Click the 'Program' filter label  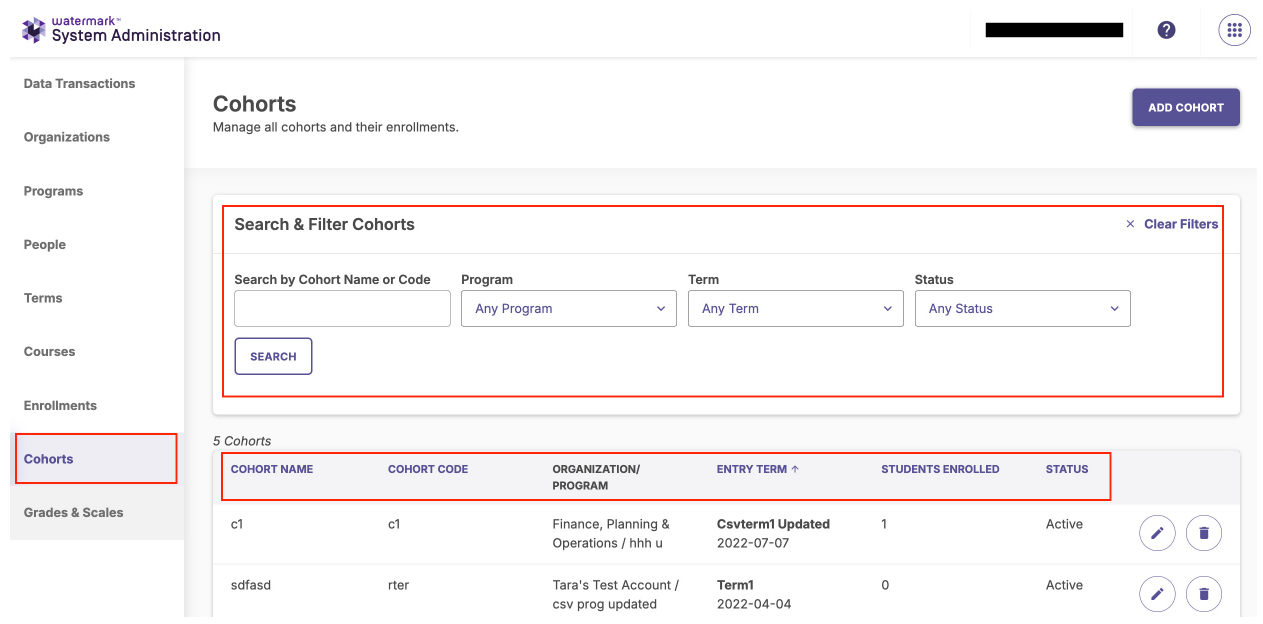click(487, 279)
